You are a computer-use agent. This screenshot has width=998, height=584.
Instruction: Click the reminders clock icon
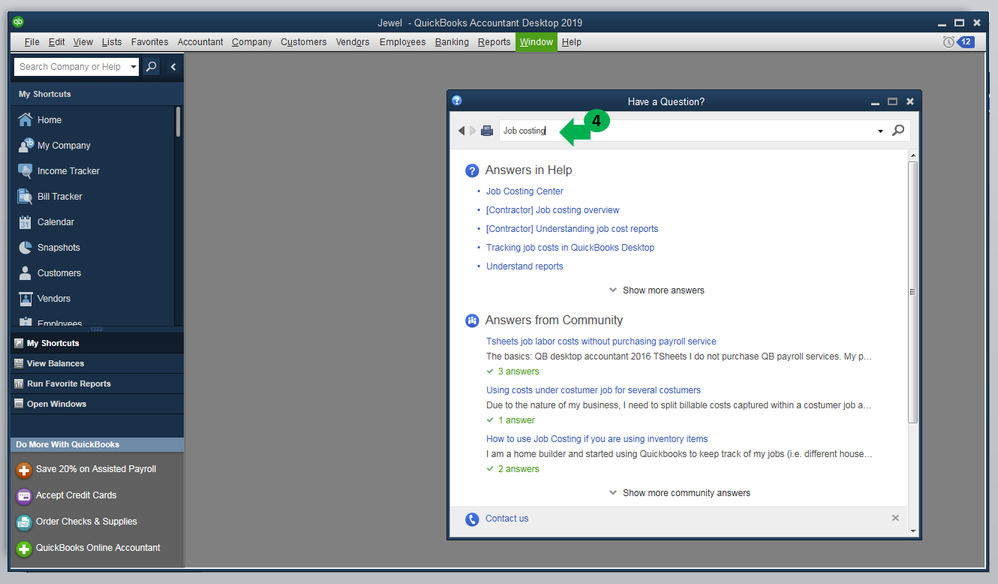948,42
